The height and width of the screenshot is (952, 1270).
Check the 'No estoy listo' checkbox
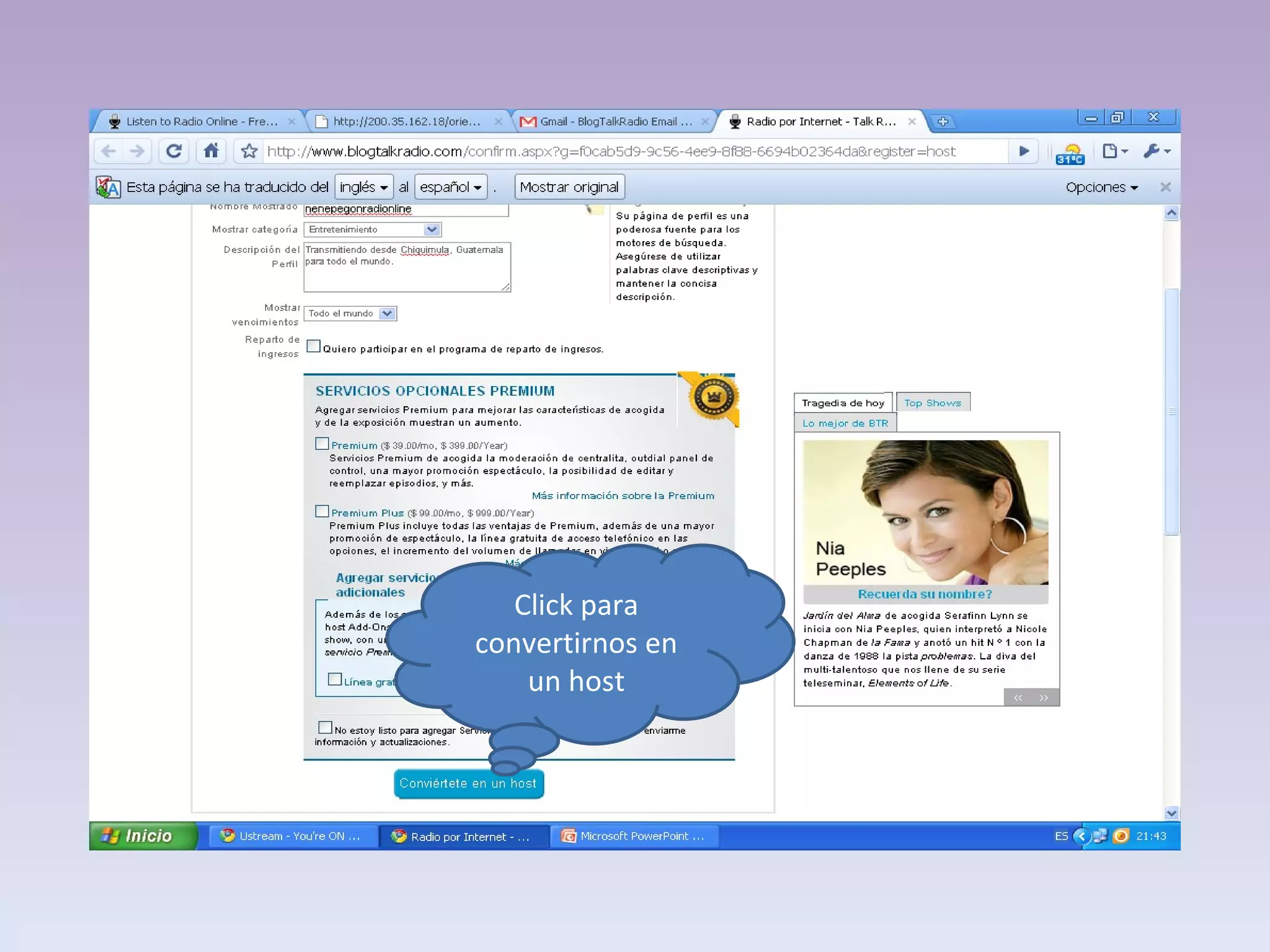325,727
